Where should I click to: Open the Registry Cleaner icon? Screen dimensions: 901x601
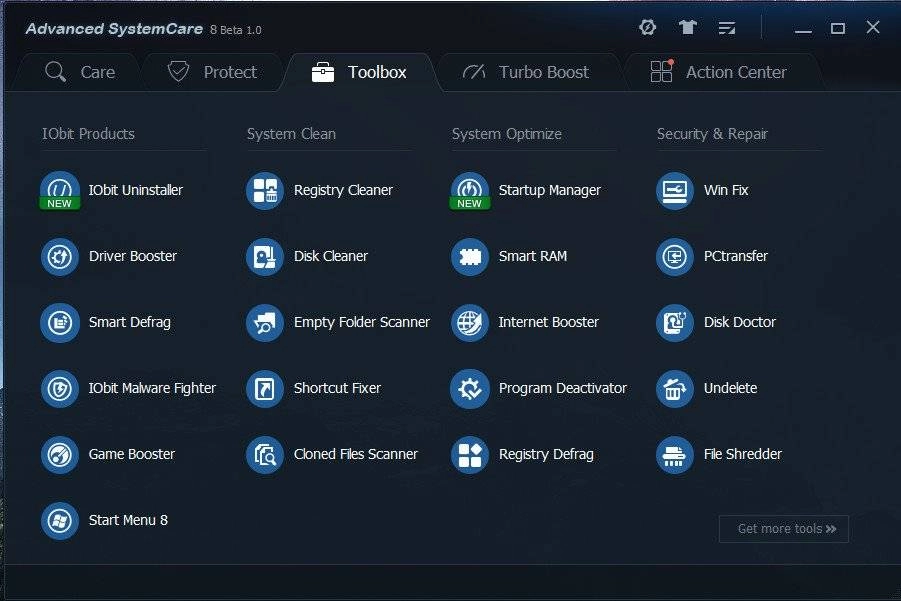[x=265, y=191]
